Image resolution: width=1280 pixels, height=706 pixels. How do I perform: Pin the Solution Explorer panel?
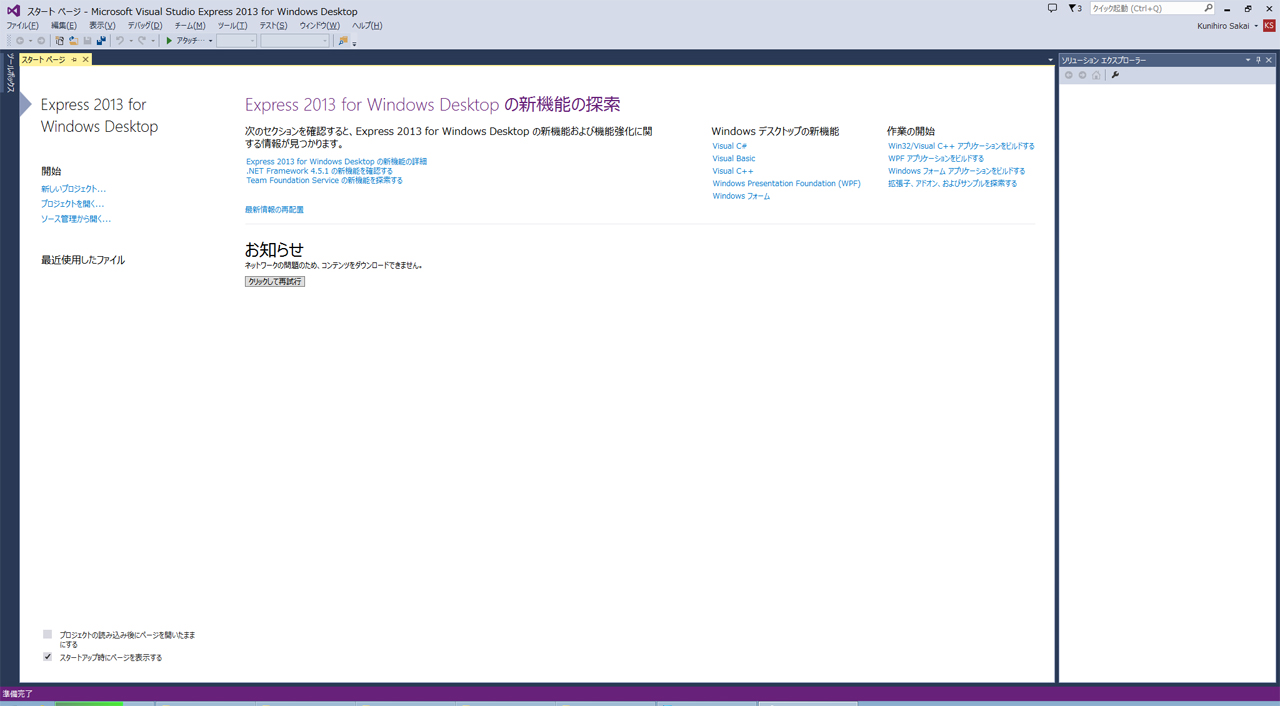pos(1258,60)
